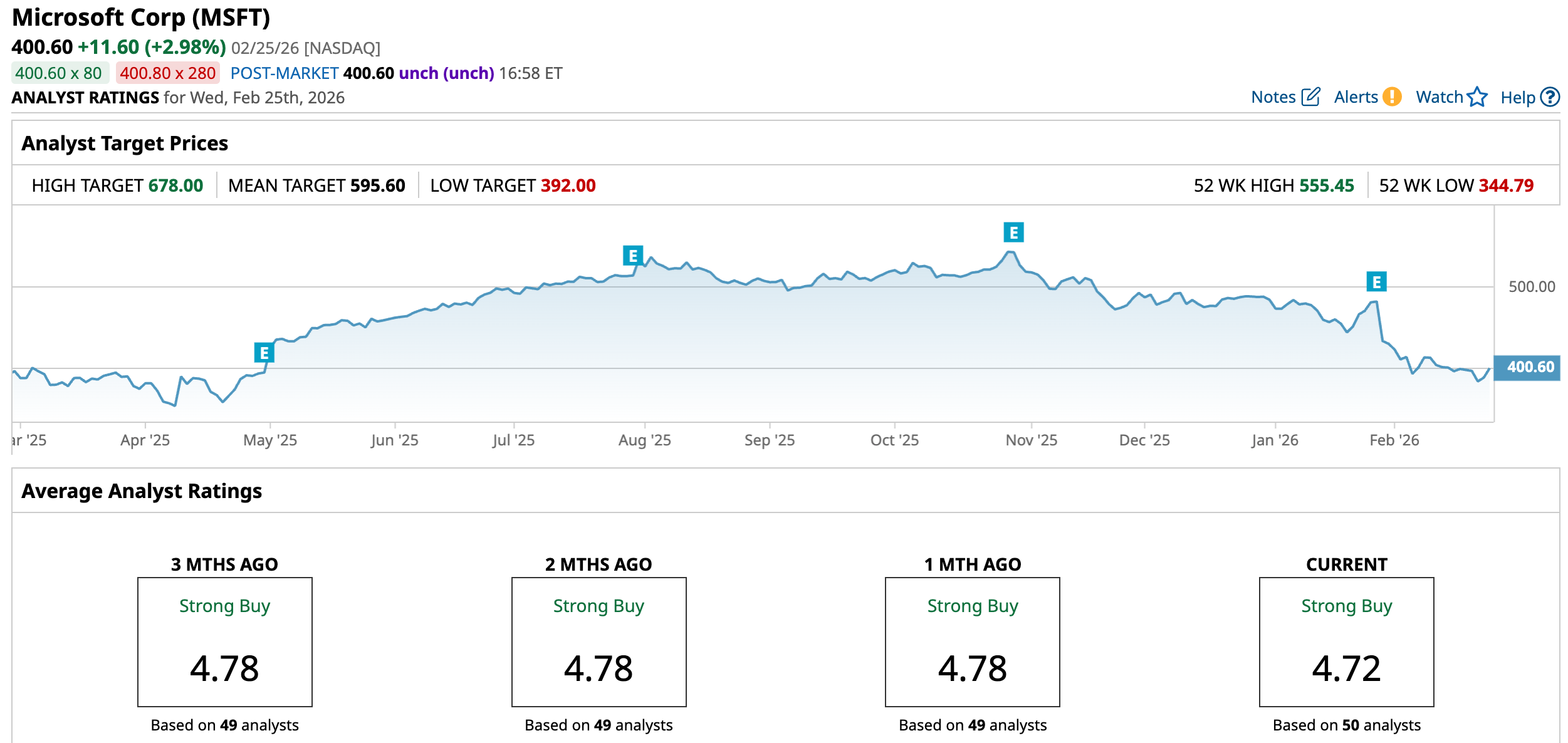Click the 400.60 x 80 bid quote
The image size is (1568, 743).
click(59, 73)
